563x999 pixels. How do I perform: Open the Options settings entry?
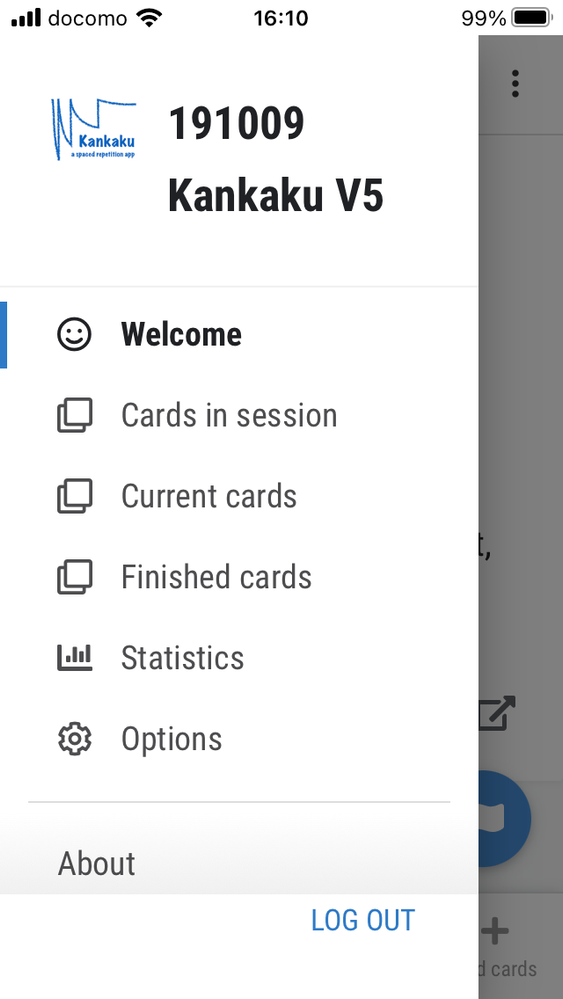(x=239, y=739)
